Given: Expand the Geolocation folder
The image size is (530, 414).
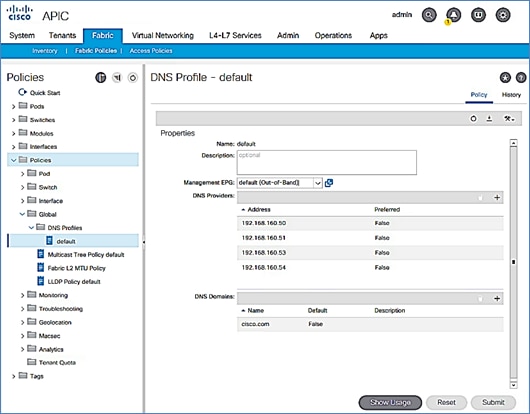Looking at the screenshot, I should pyautogui.click(x=22, y=322).
